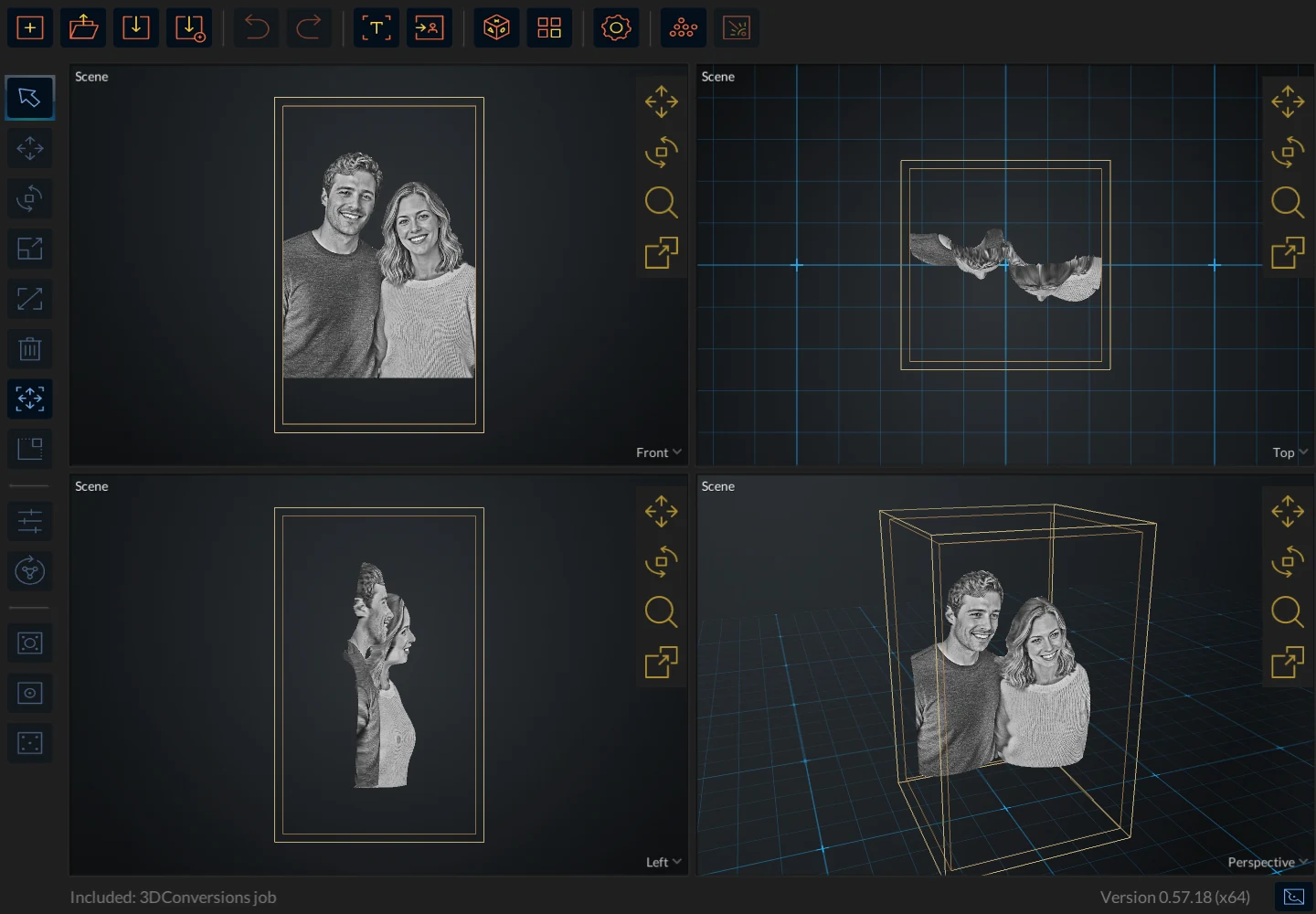Image resolution: width=1316 pixels, height=914 pixels.
Task: Switch to the four-pane layout icon
Action: 549,28
